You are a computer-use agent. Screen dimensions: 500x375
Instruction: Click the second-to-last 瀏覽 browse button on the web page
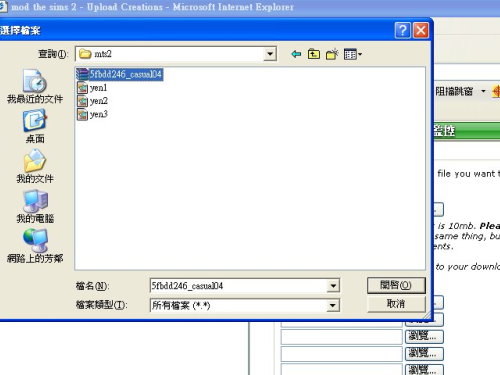pos(424,354)
